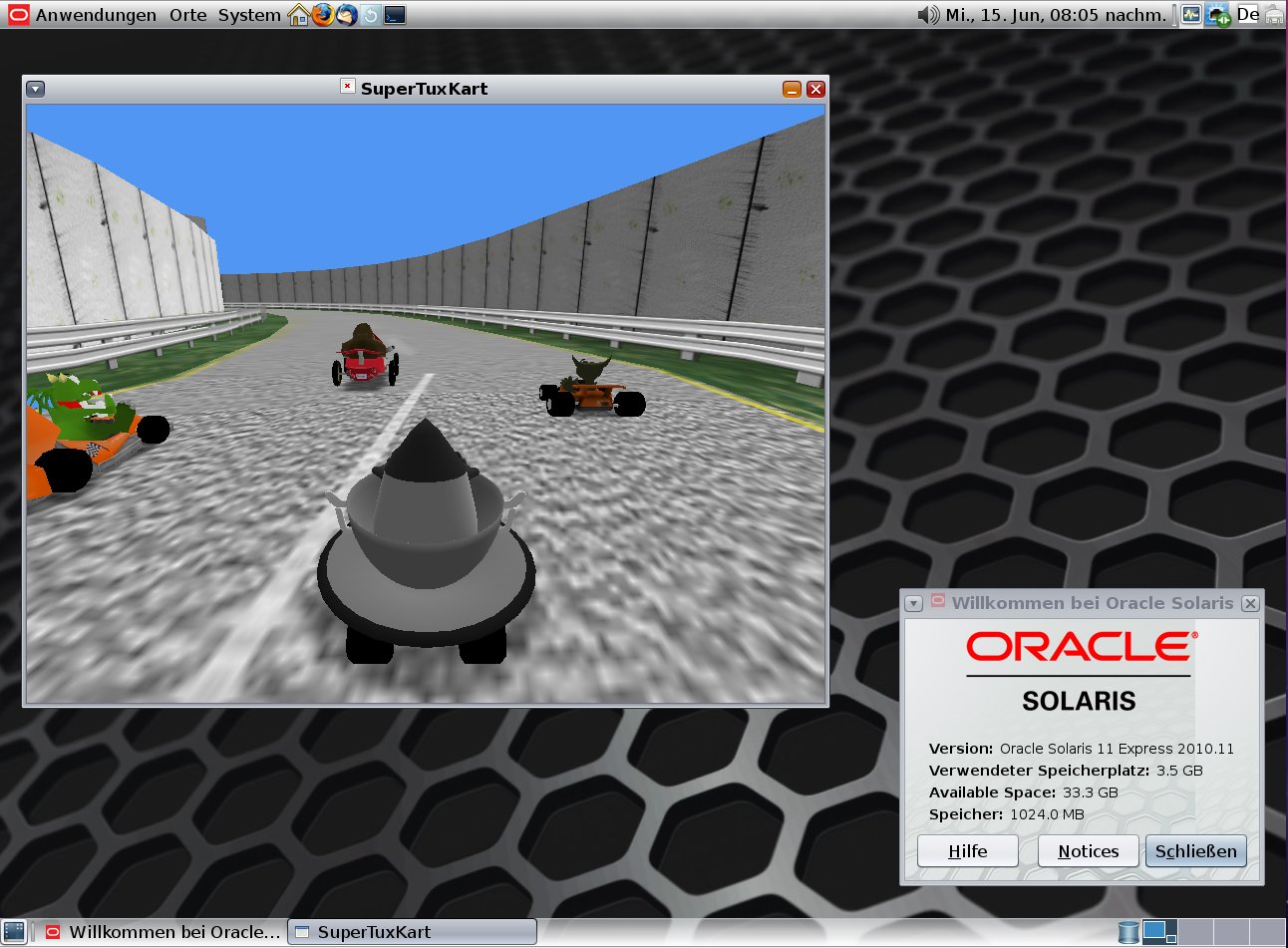
Task: Click the SuperTuxKart title bar app icon
Action: click(x=347, y=87)
